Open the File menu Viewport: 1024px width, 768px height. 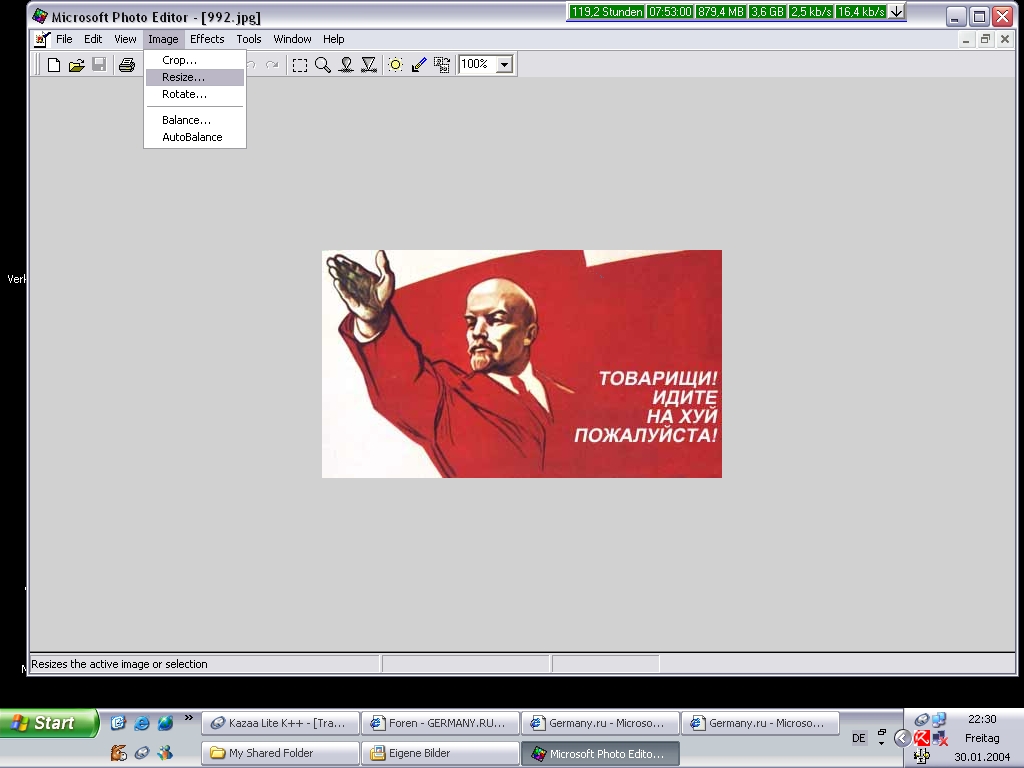click(64, 39)
